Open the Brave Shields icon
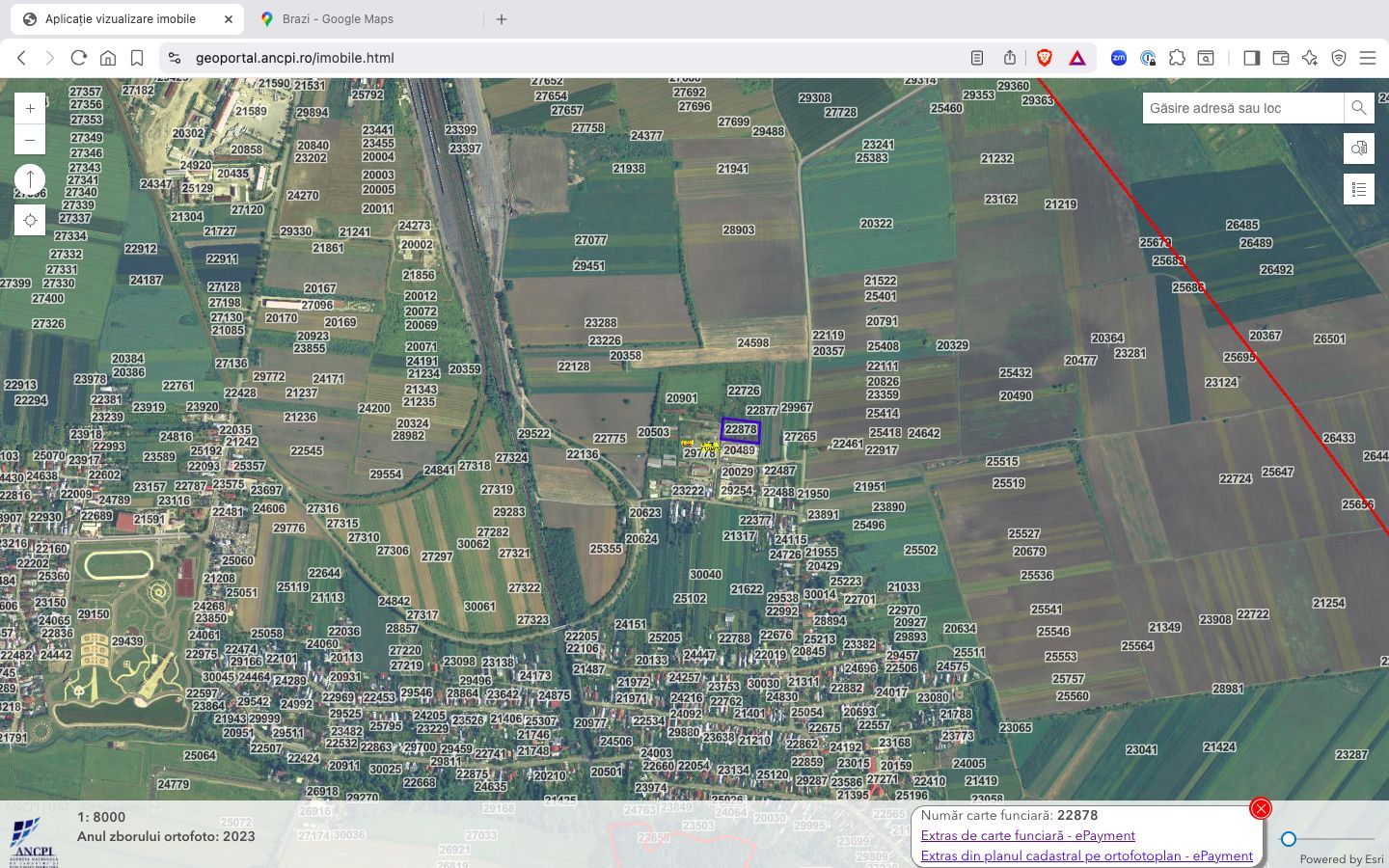Screen dimensions: 1389x868 tap(1045, 58)
